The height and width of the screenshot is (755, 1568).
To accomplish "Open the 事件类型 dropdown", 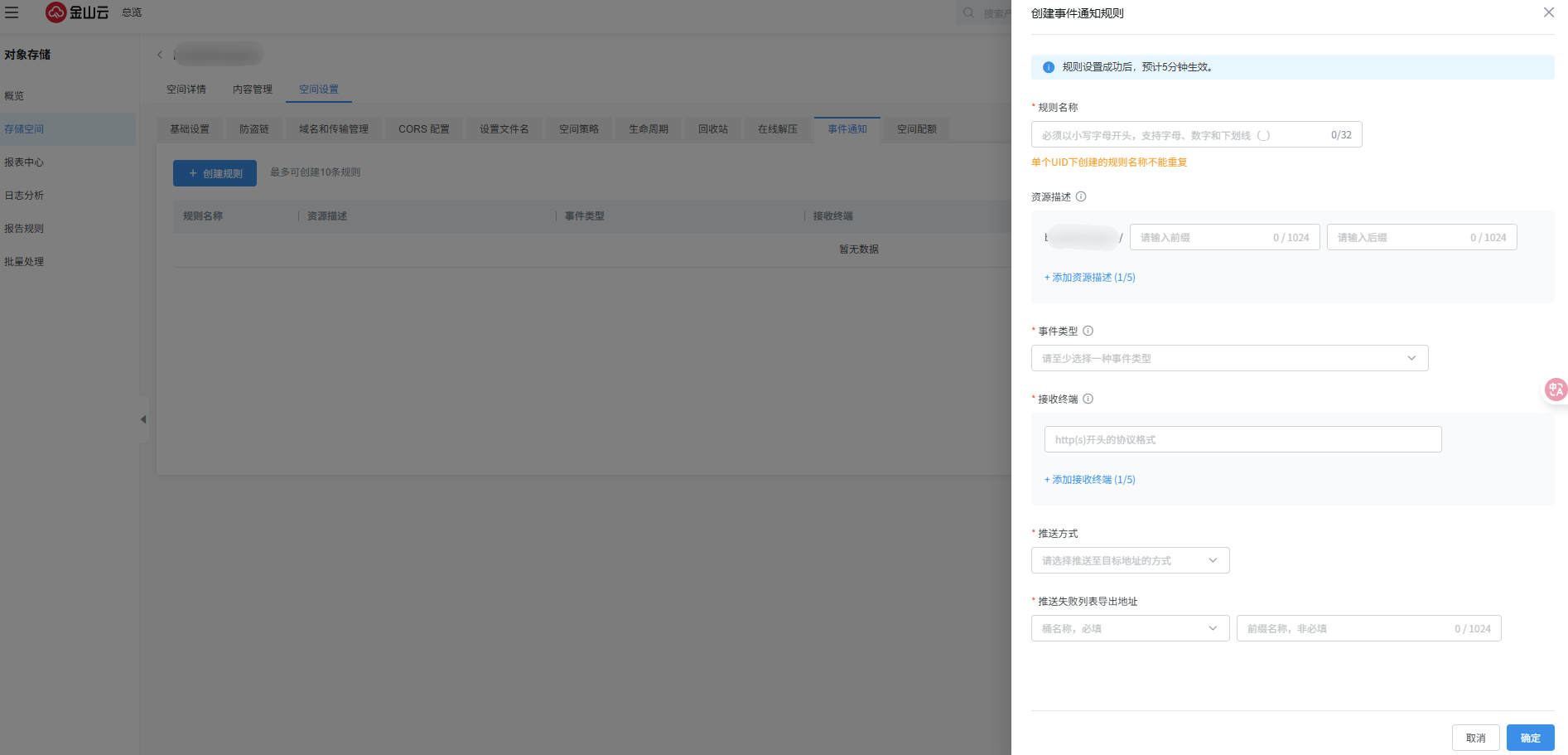I will [1229, 358].
